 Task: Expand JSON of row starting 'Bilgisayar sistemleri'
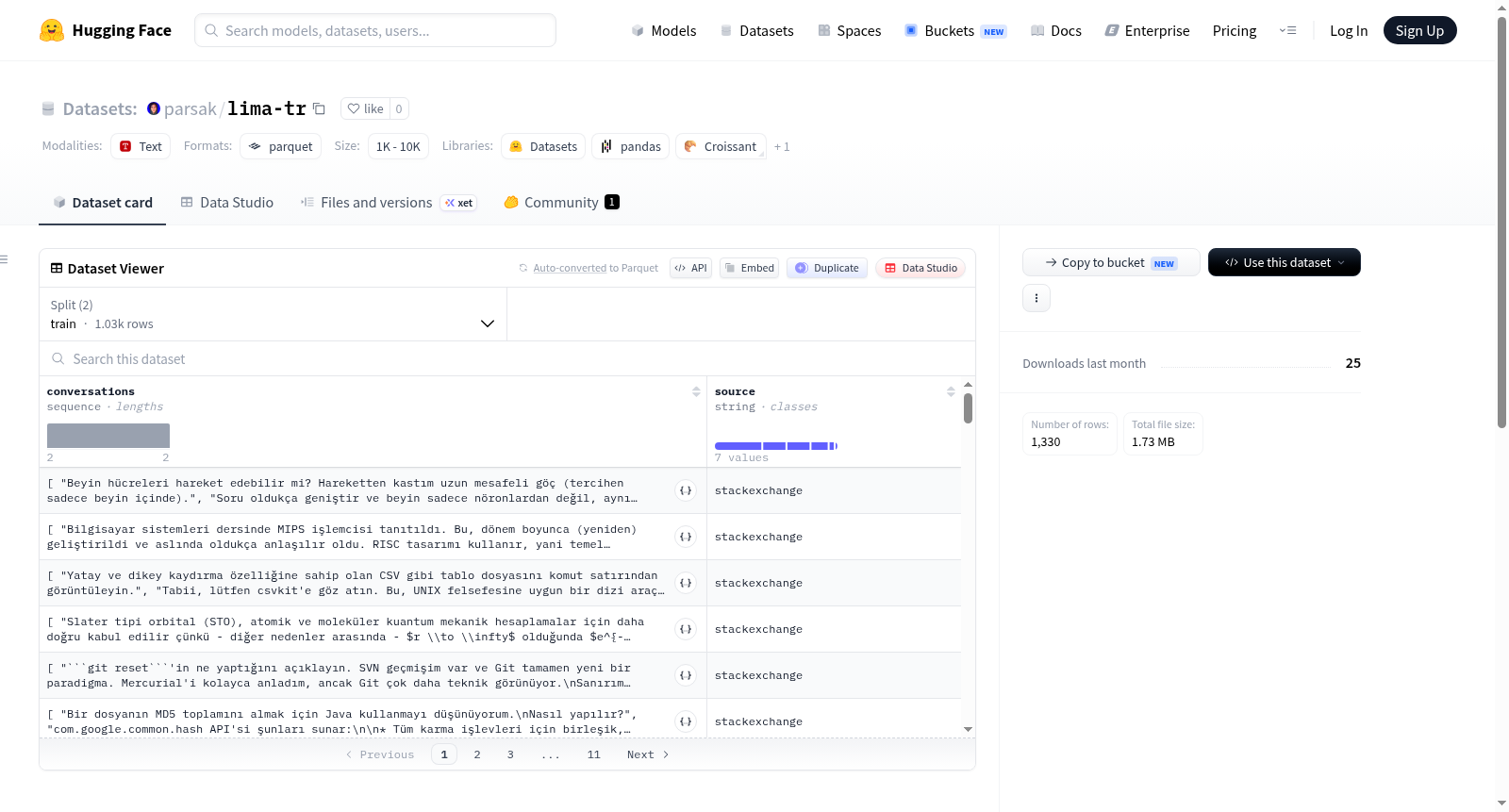[686, 537]
